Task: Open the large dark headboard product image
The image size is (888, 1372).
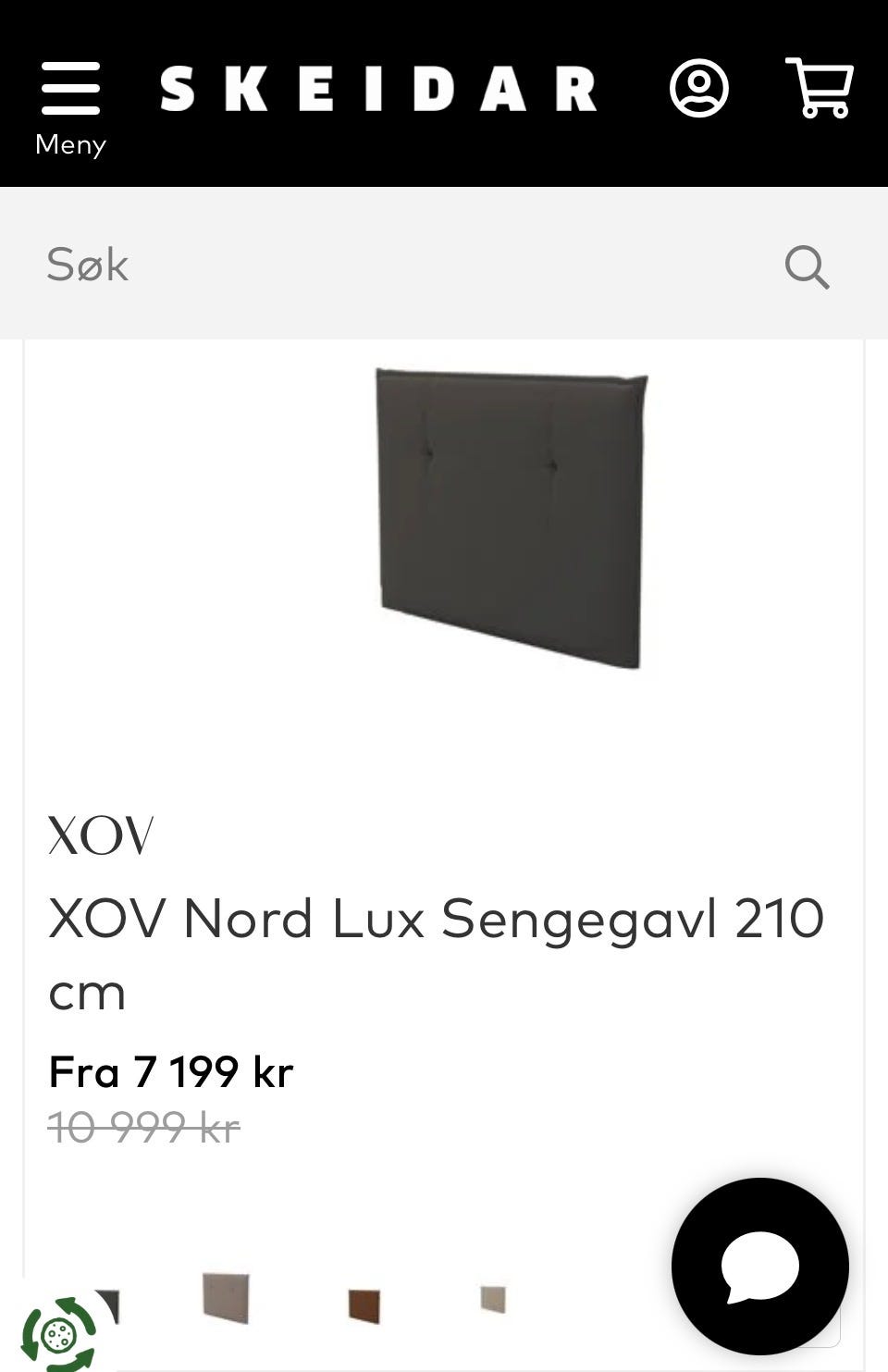Action: coord(511,517)
